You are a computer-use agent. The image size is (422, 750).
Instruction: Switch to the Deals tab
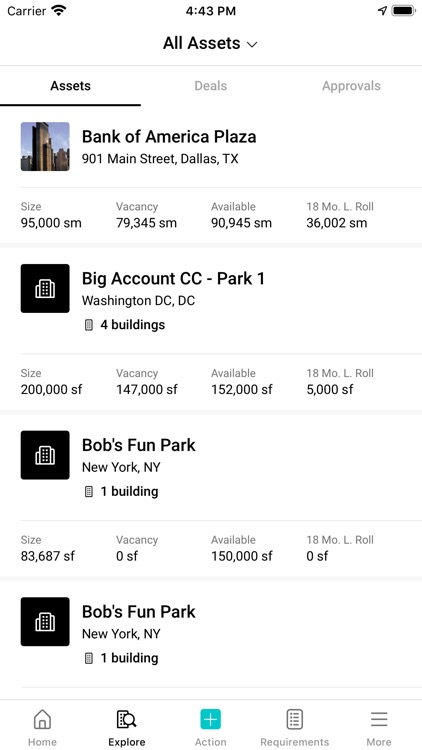pos(211,86)
